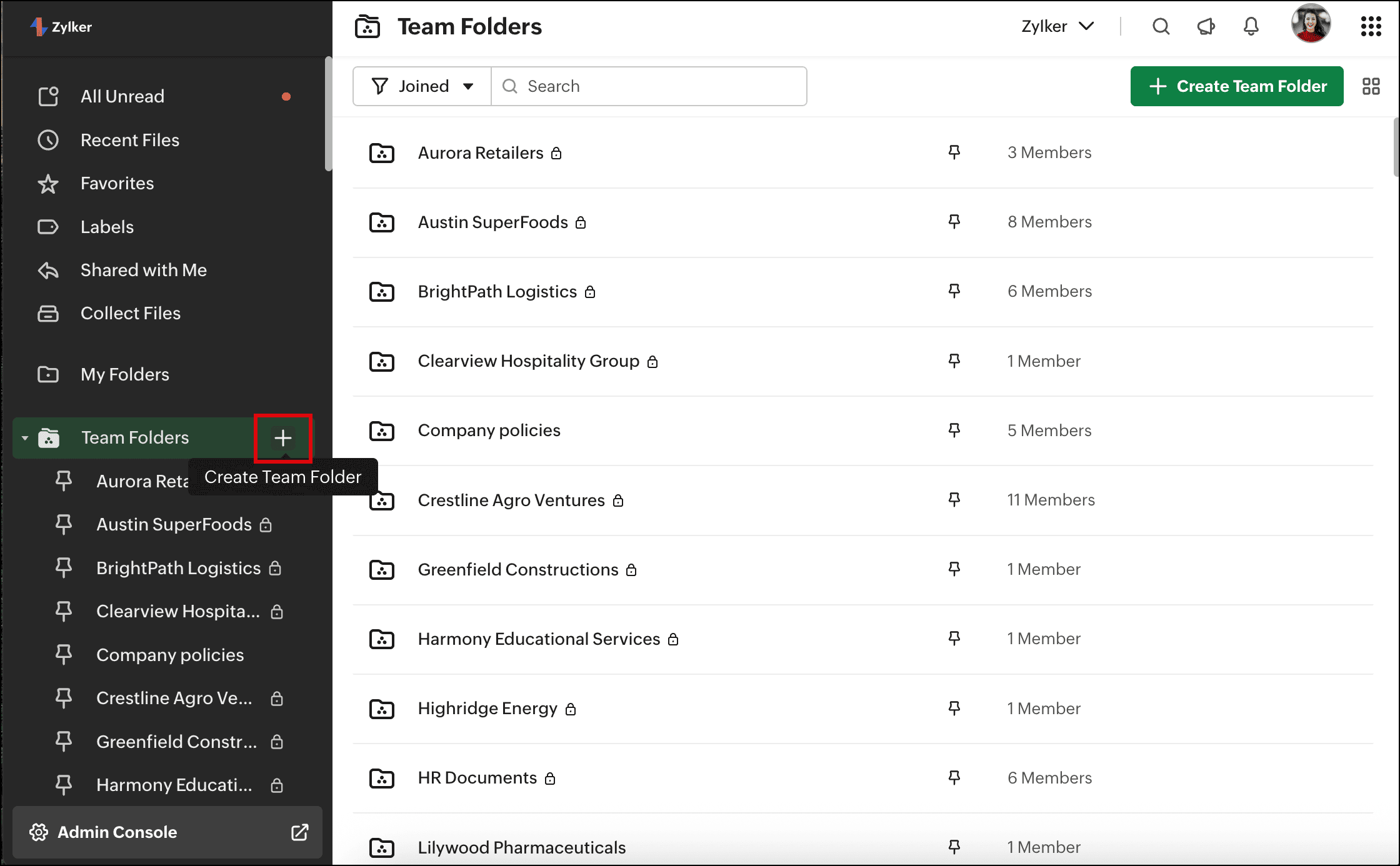
Task: Open Crestline Agro Ventures folder
Action: click(x=511, y=500)
